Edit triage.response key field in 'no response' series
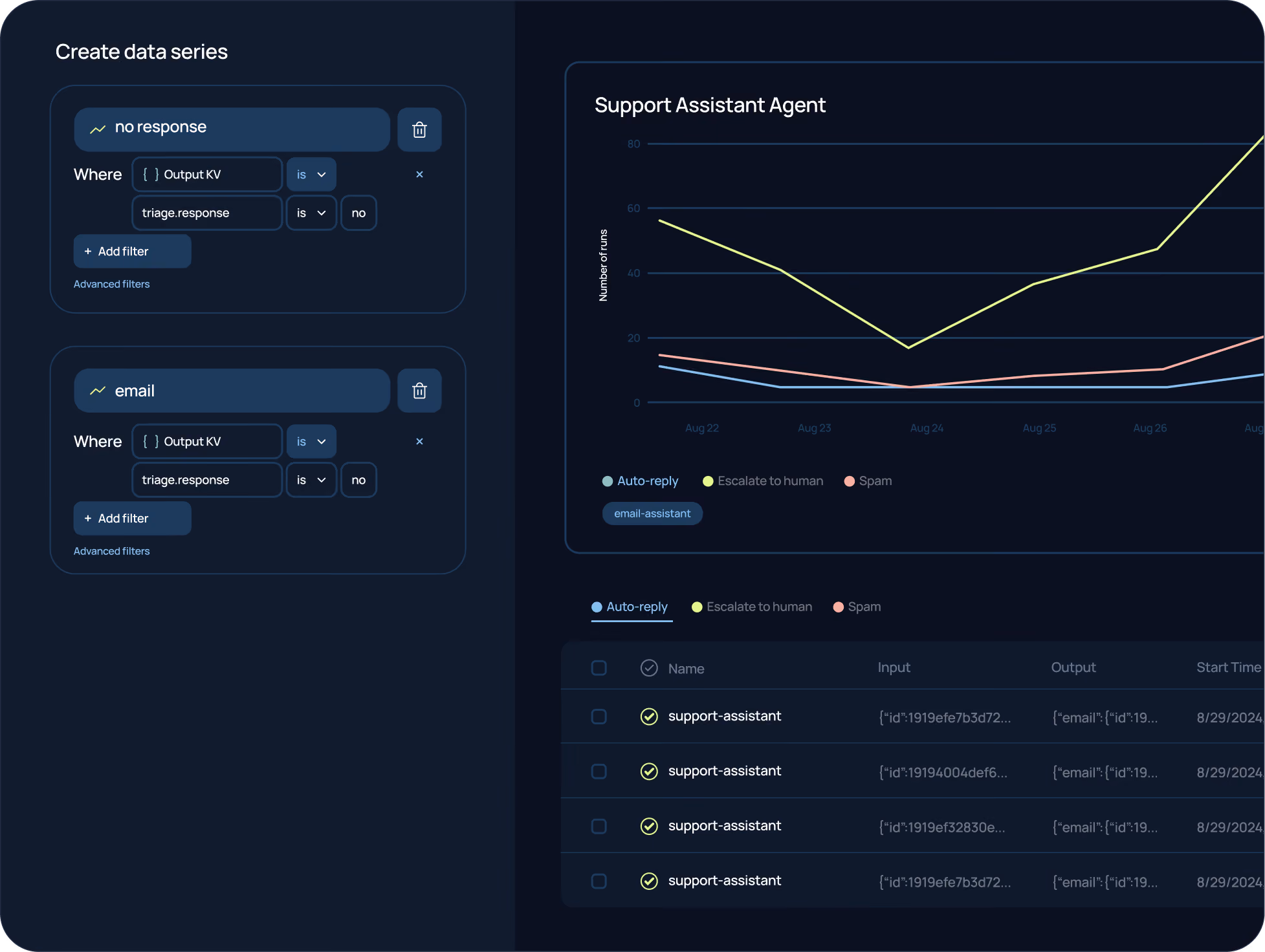 207,213
